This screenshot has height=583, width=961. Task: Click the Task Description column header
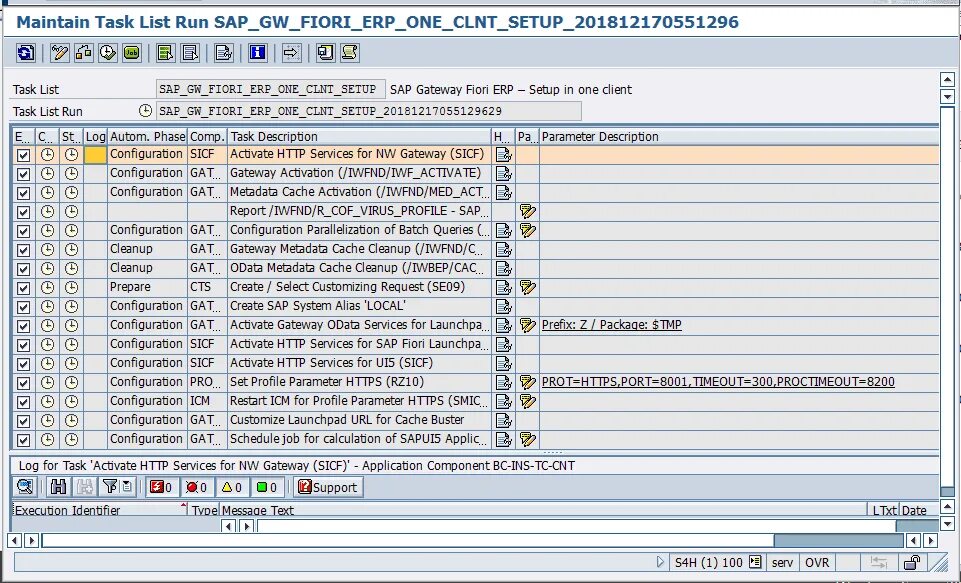359,136
